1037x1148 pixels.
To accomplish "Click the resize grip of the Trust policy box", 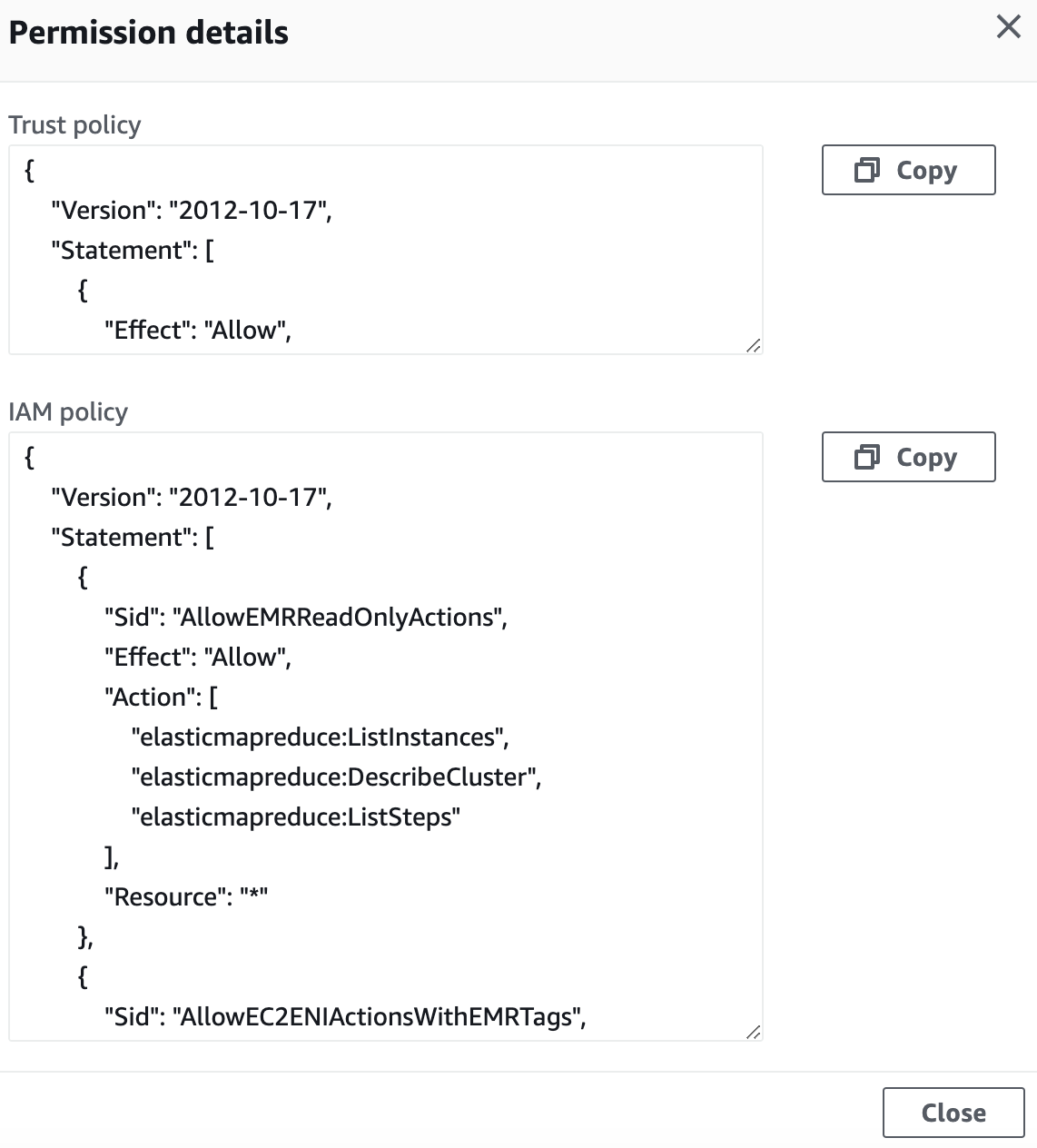I will 753,345.
